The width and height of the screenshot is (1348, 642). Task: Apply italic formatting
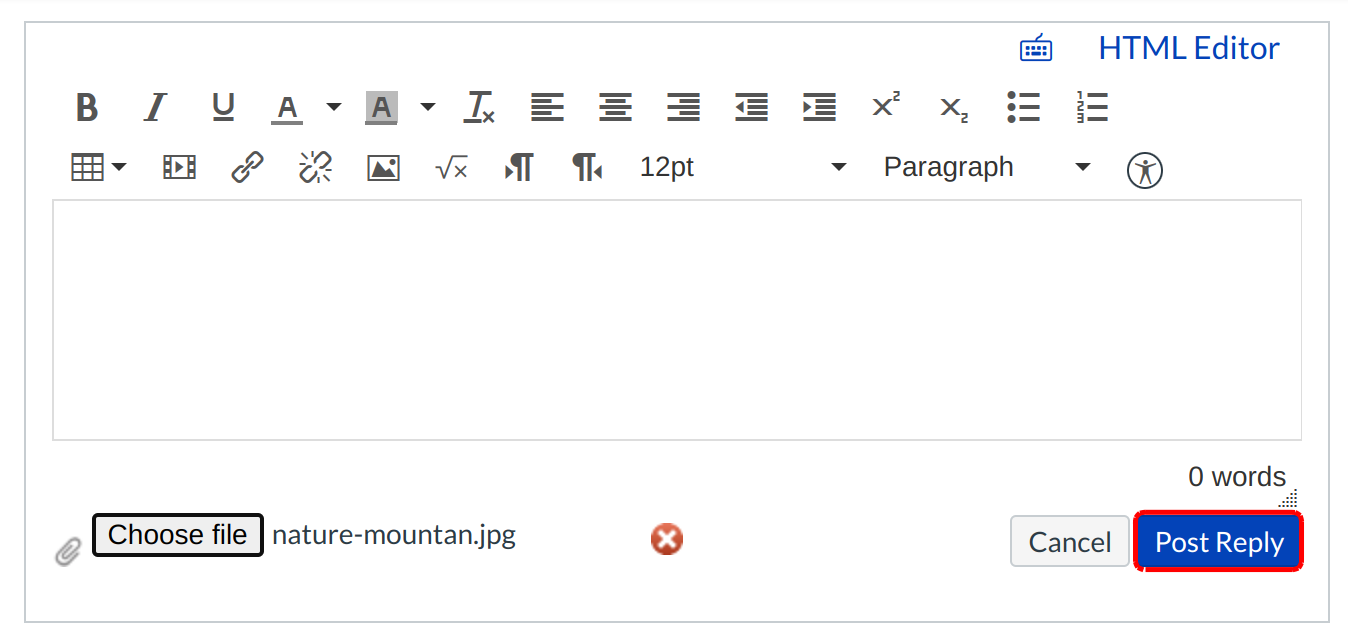pos(155,107)
